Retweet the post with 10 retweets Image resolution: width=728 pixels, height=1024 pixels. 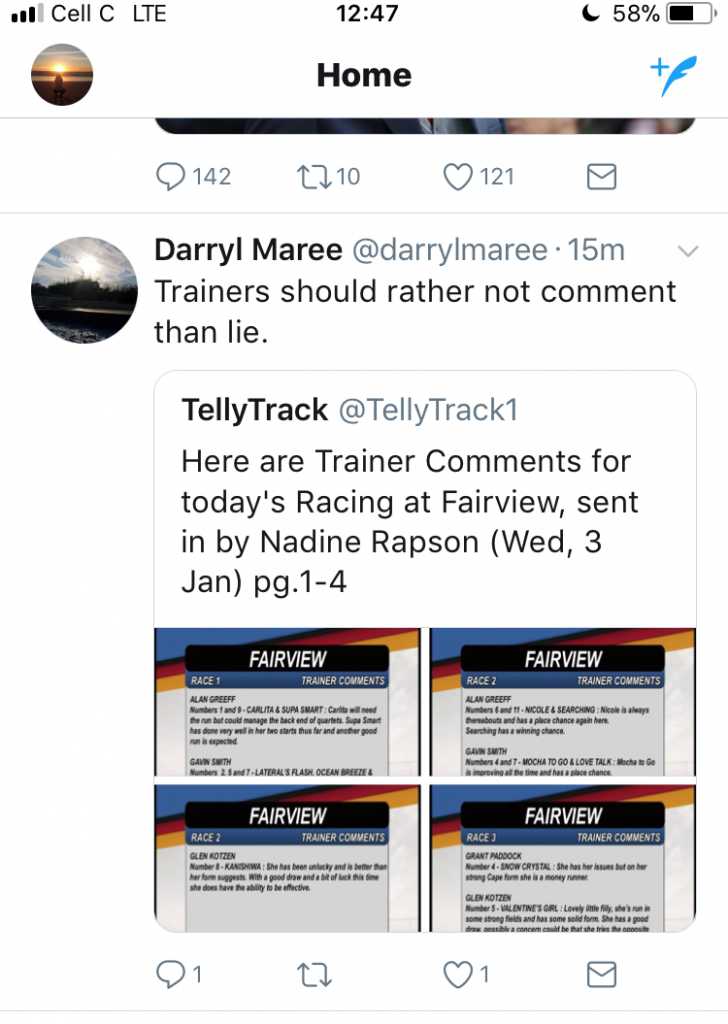pos(314,176)
